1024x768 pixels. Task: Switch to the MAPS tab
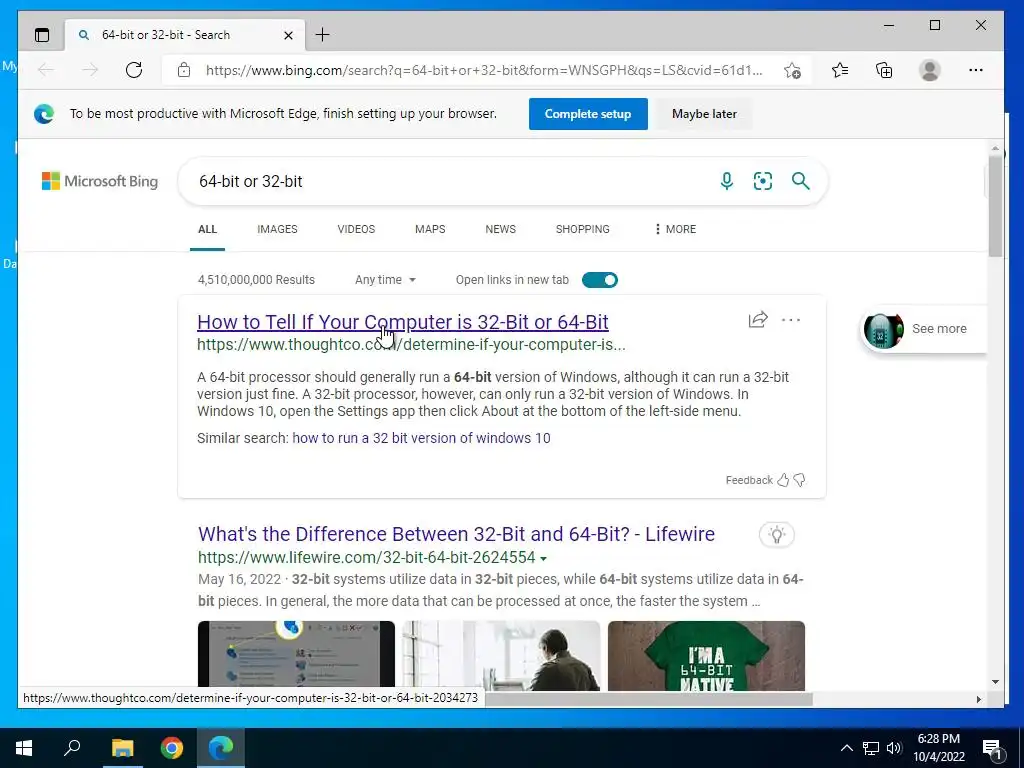430,229
